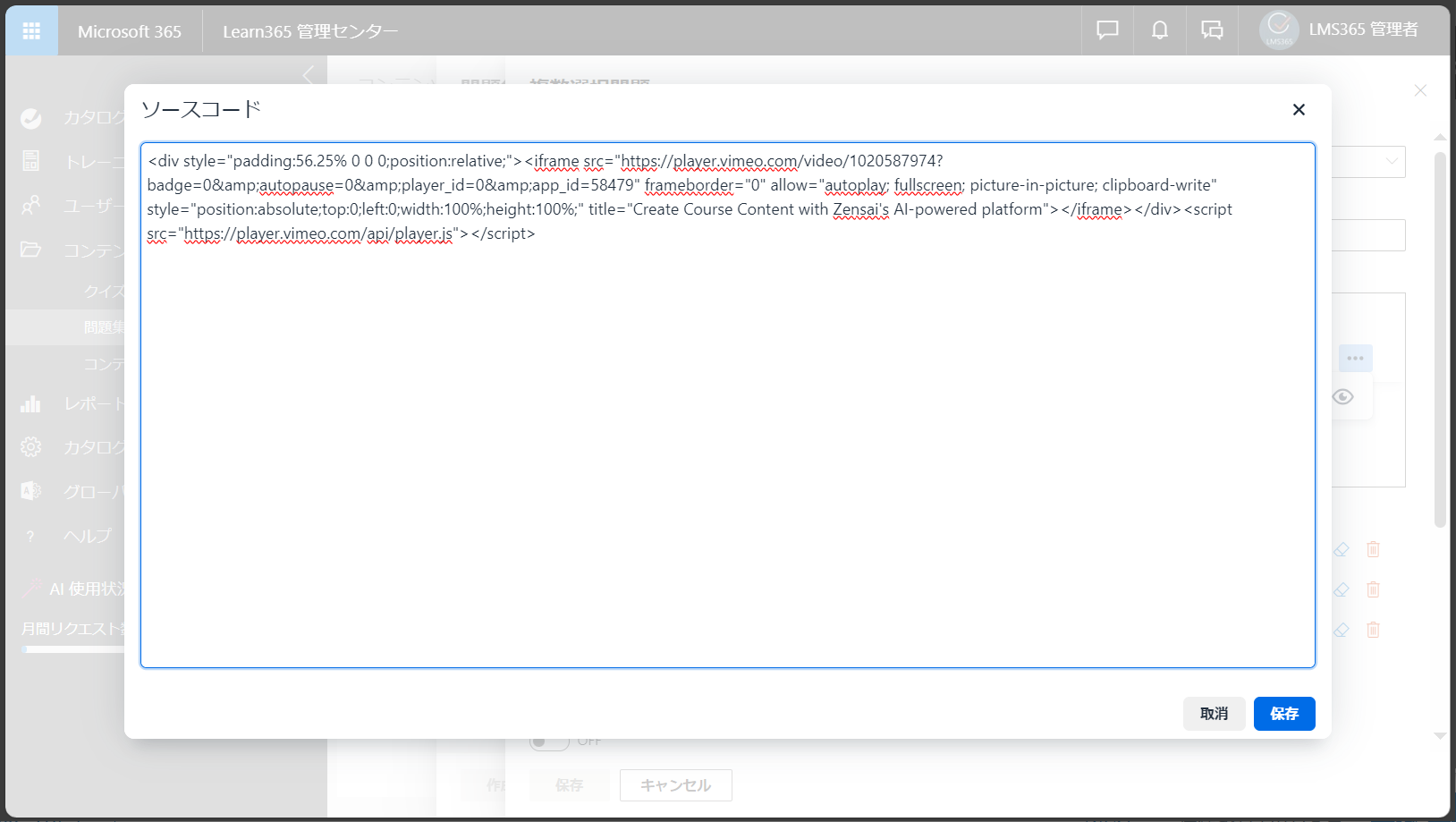Toggle the eye preview icon

(x=1342, y=396)
